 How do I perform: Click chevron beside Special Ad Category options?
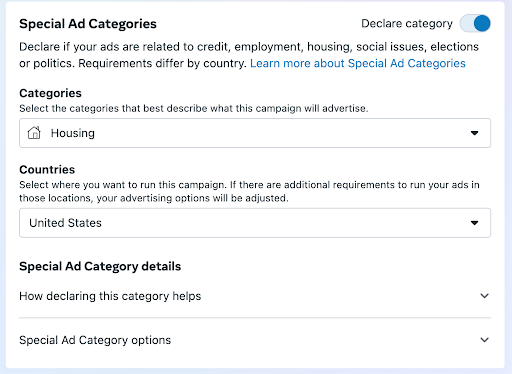484,340
